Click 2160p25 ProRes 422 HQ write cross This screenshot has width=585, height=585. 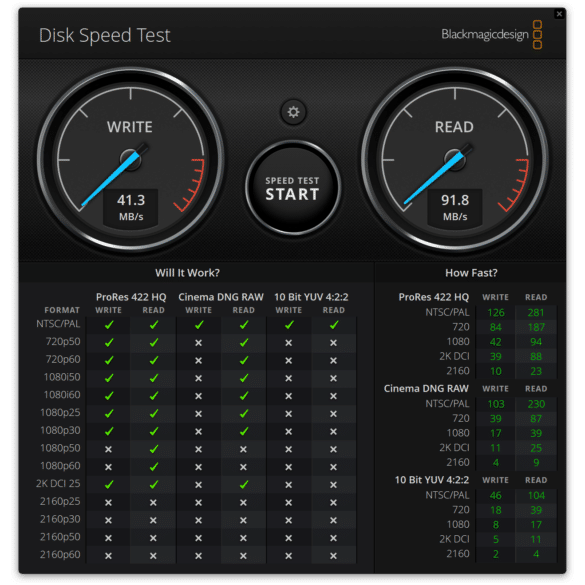pyautogui.click(x=108, y=503)
